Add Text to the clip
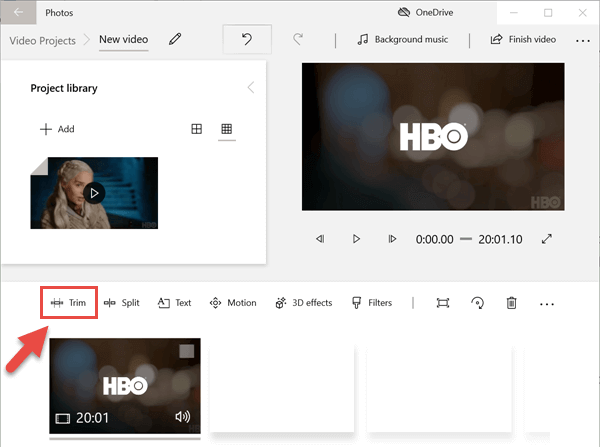 (174, 303)
